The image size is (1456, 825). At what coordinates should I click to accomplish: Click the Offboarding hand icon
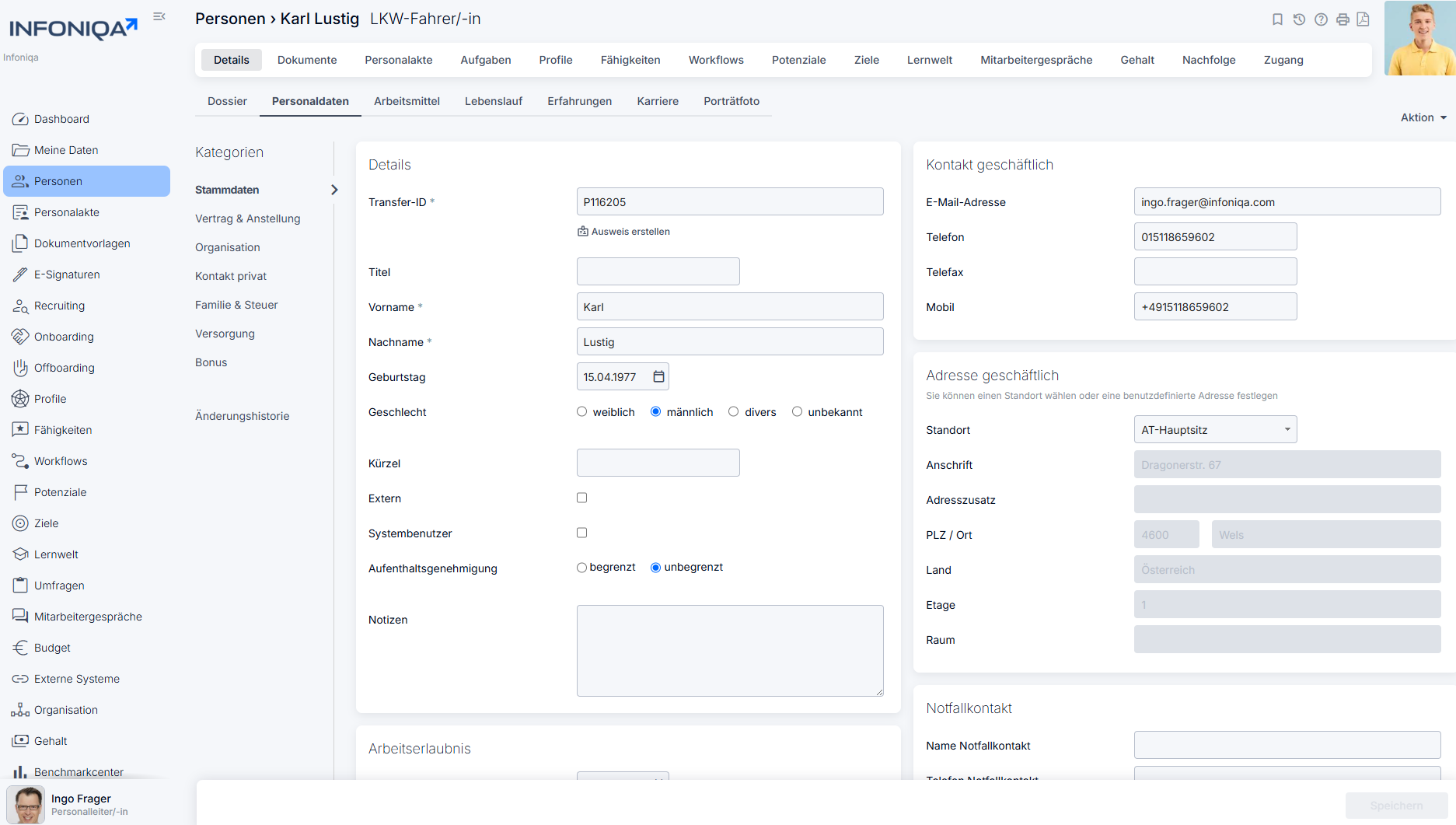20,368
